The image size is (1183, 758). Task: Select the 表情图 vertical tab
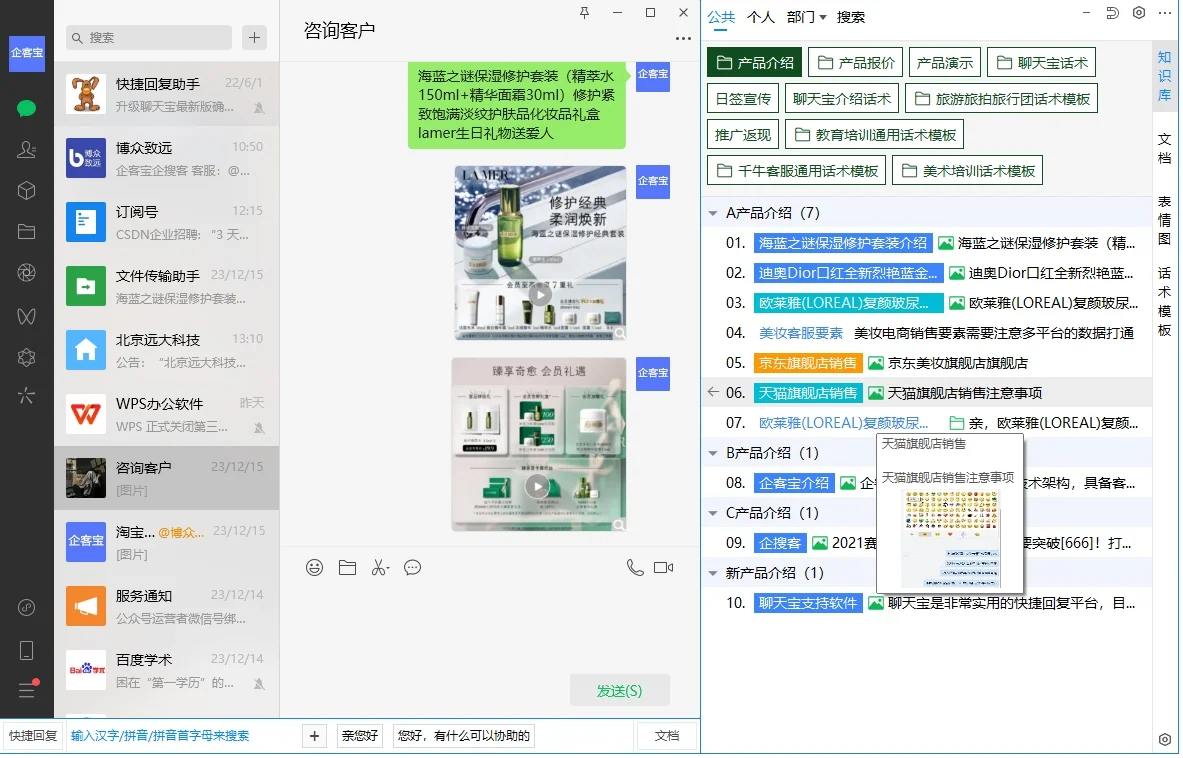pyautogui.click(x=1166, y=221)
